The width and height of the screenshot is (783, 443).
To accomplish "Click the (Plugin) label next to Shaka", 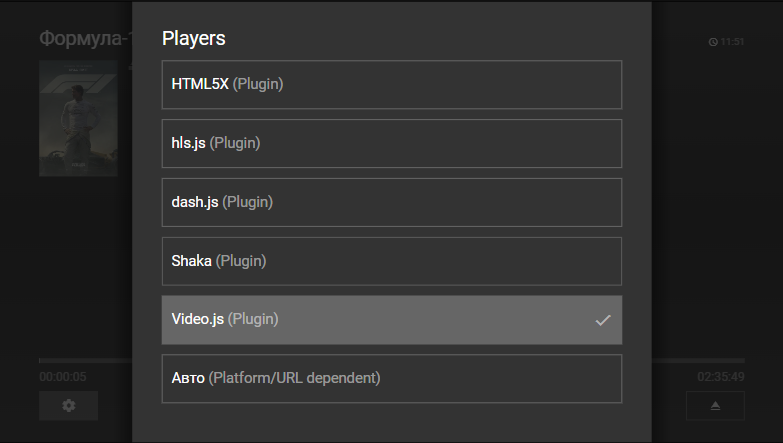I will point(241,261).
